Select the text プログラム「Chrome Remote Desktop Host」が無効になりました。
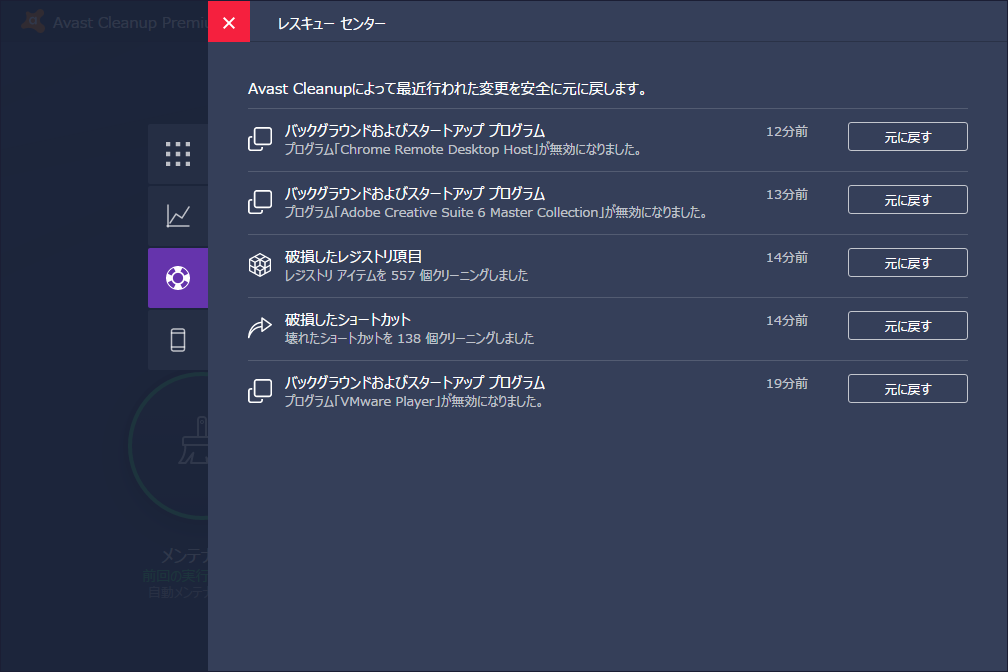Viewport: 1008px width, 672px height. point(463,150)
